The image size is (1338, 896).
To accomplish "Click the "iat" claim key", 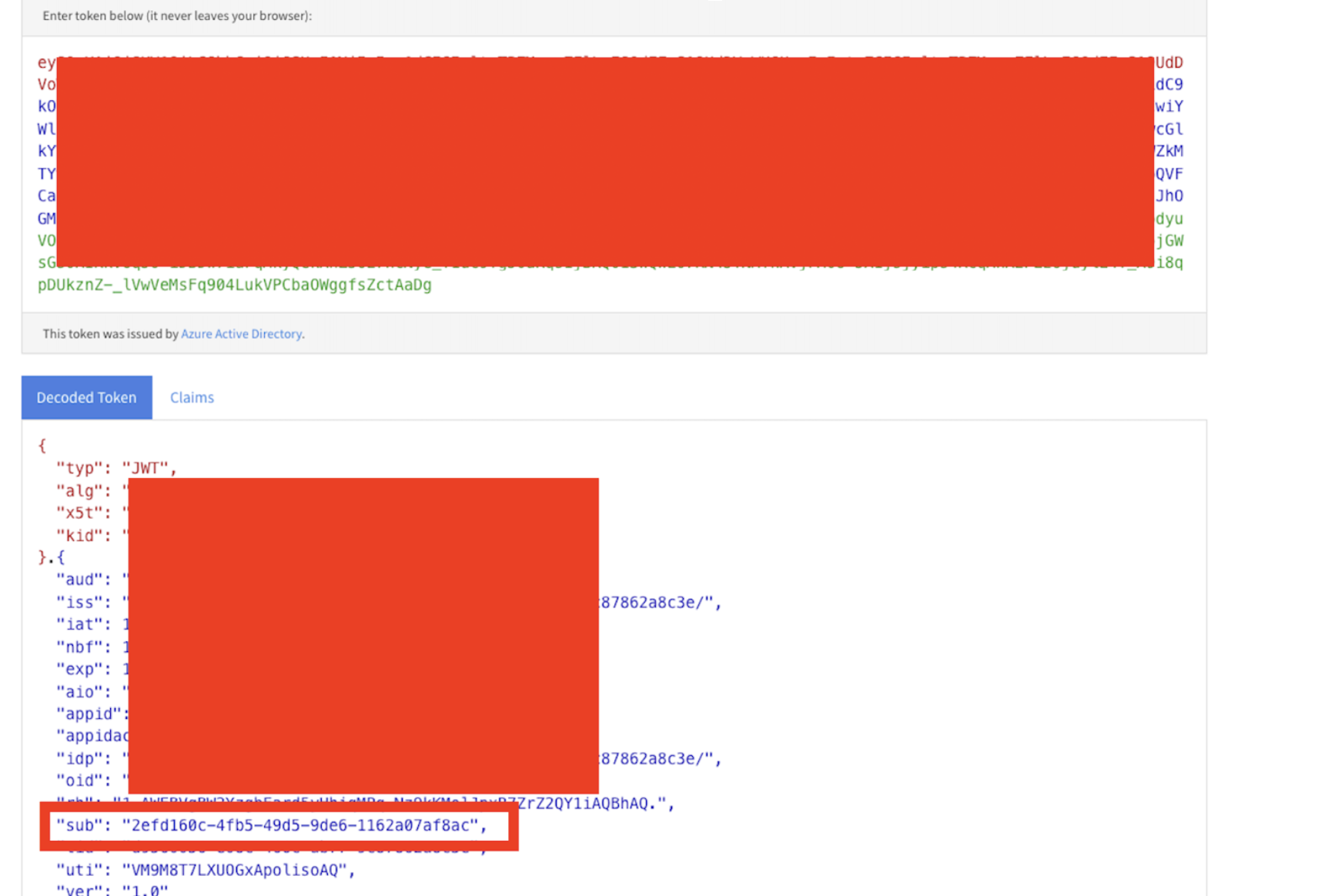I will pyautogui.click(x=79, y=624).
